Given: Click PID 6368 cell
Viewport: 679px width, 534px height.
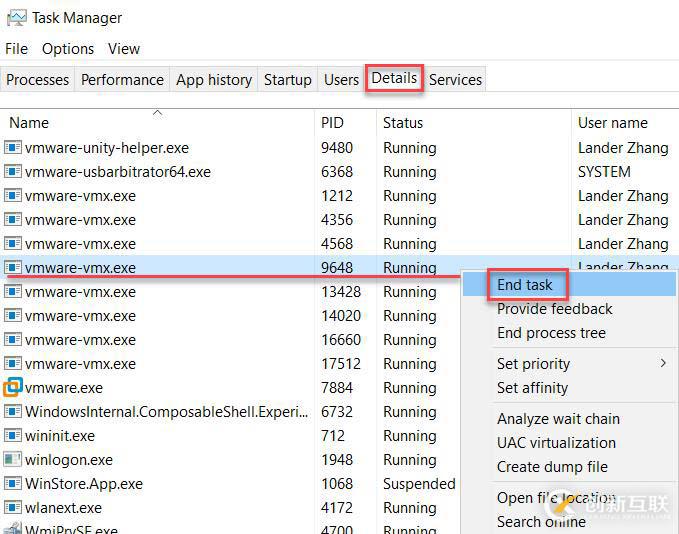Looking at the screenshot, I should click(x=337, y=172).
